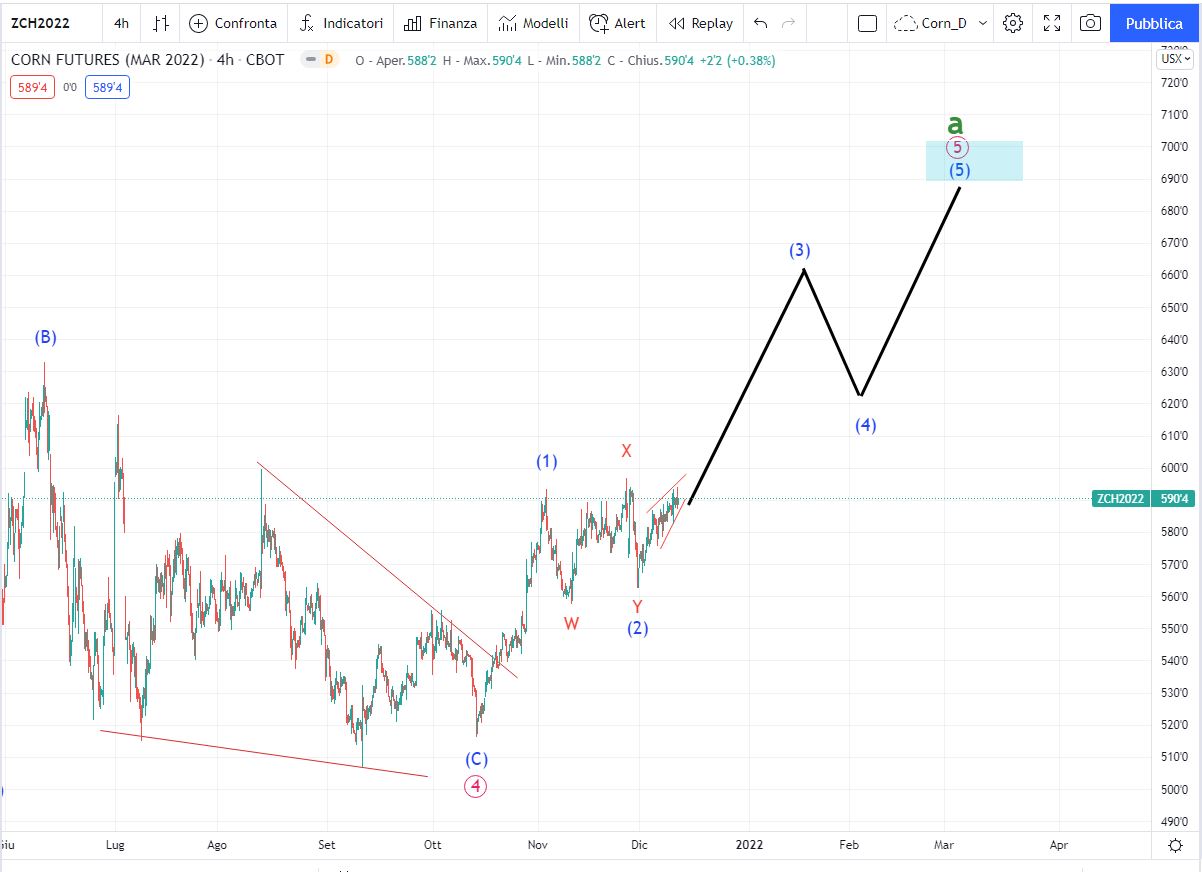The height and width of the screenshot is (872, 1202).
Task: Change the 4h timeframe interval
Action: click(x=121, y=23)
